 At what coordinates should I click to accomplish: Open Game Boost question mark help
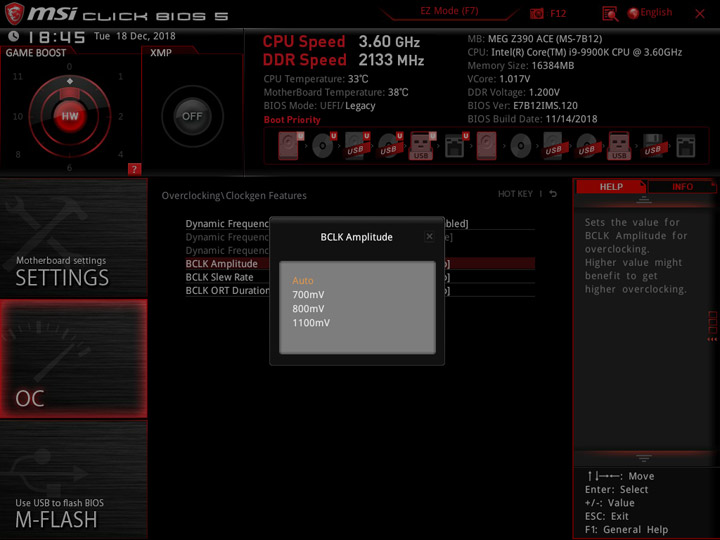pyautogui.click(x=134, y=169)
